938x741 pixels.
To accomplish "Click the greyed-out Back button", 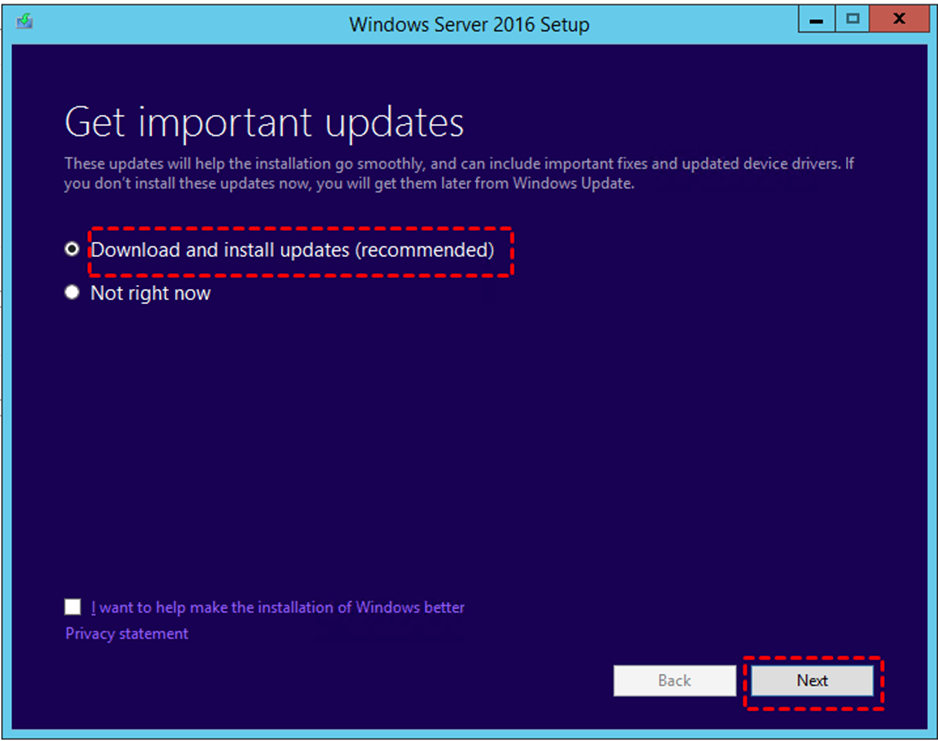I will pos(674,680).
